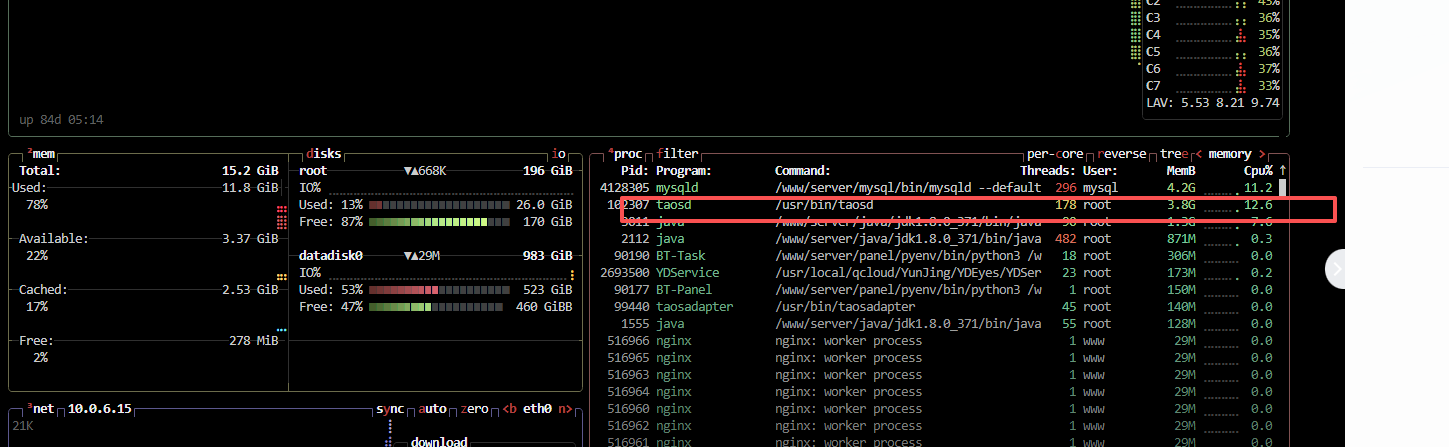Click zero to reset net totals
This screenshot has height=447, width=1449.
tap(474, 409)
